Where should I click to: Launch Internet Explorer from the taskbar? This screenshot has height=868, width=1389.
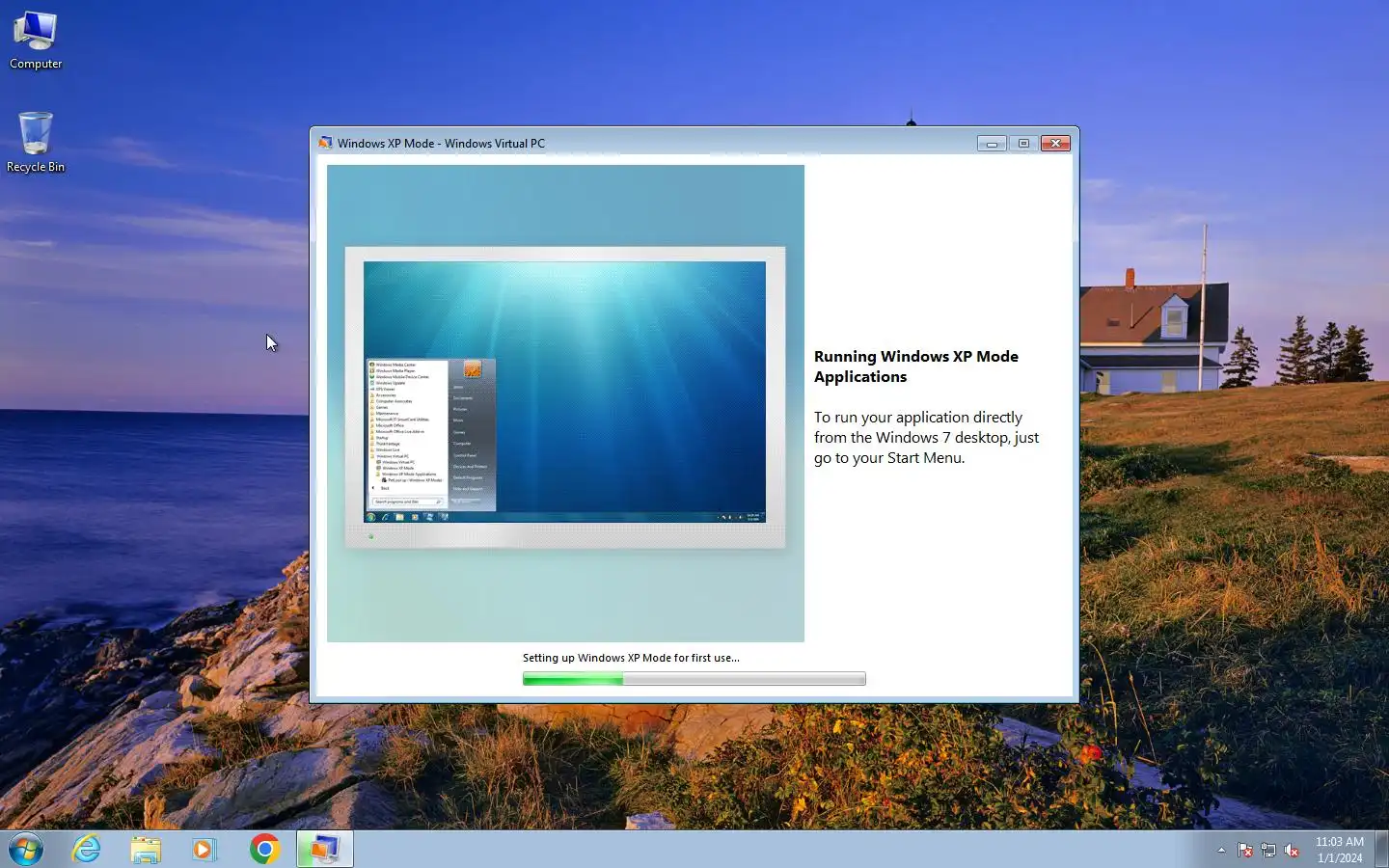87,850
